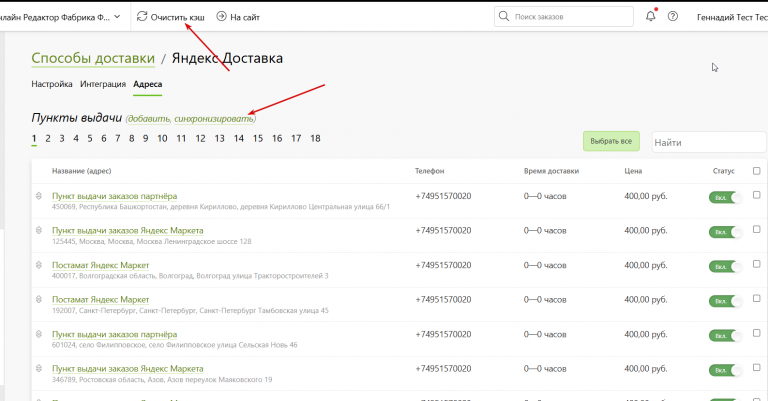The image size is (768, 401).
Task: Click the Название (адрес) column header
Action: [x=82, y=171]
